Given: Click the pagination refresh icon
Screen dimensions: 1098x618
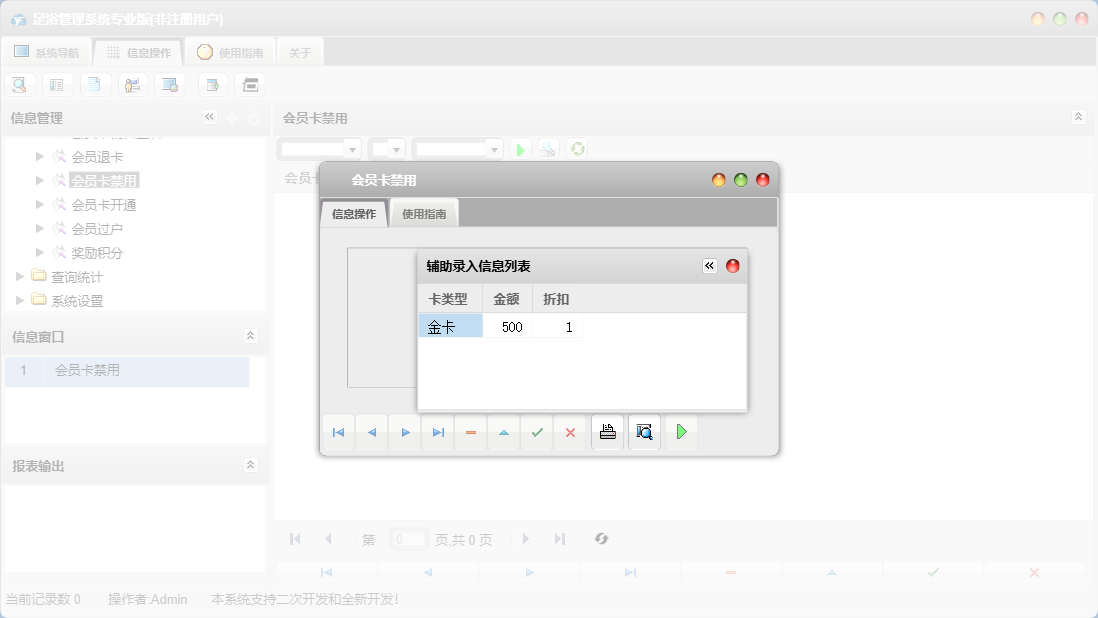Looking at the screenshot, I should [x=602, y=539].
